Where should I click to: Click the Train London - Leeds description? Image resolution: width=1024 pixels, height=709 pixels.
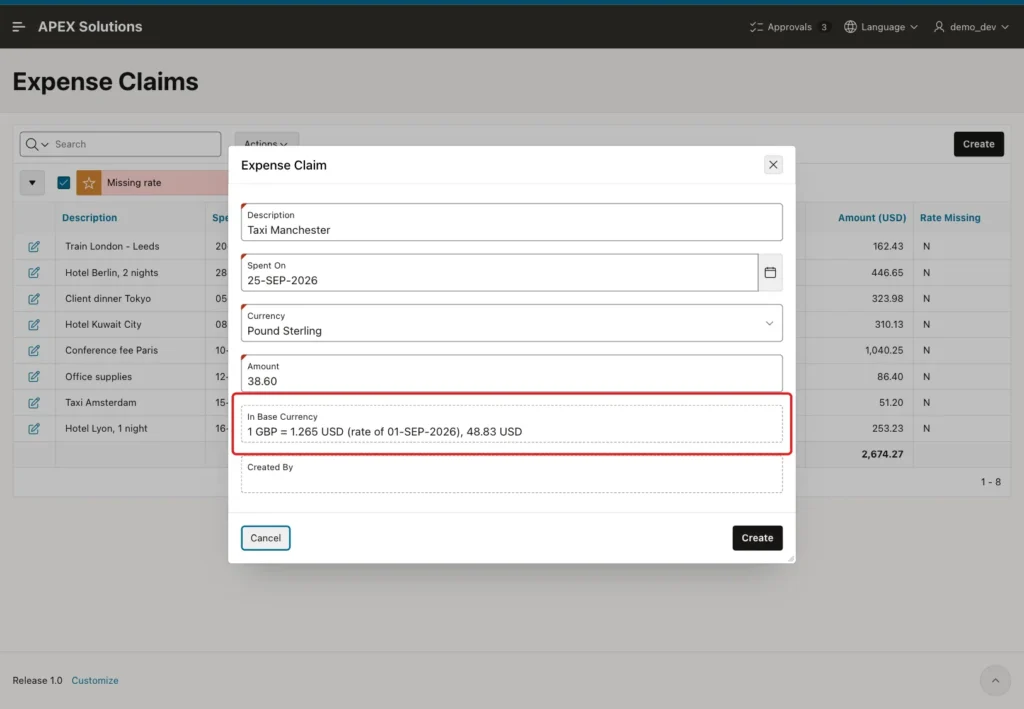click(112, 246)
